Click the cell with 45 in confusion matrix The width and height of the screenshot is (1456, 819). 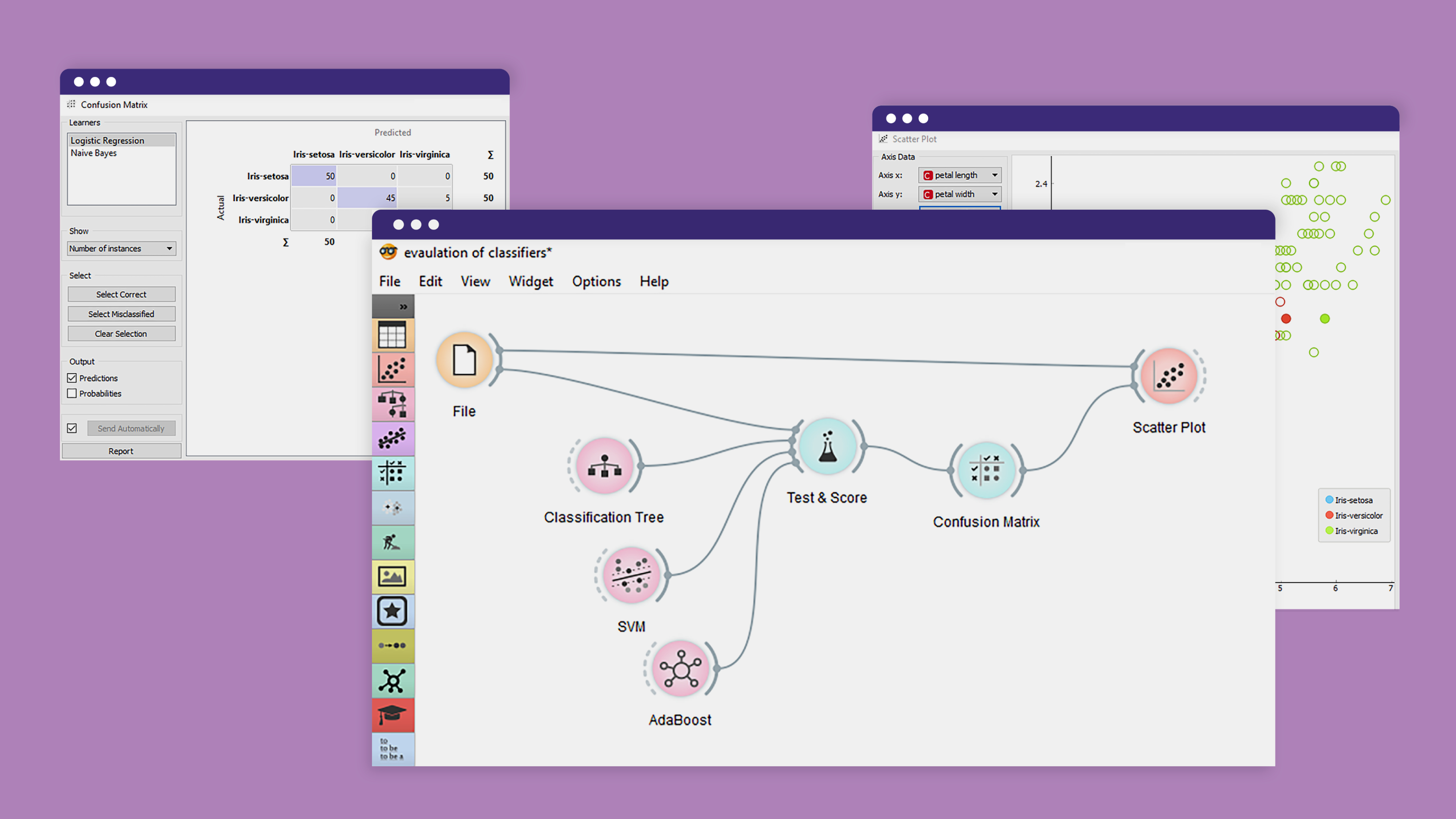tap(367, 198)
